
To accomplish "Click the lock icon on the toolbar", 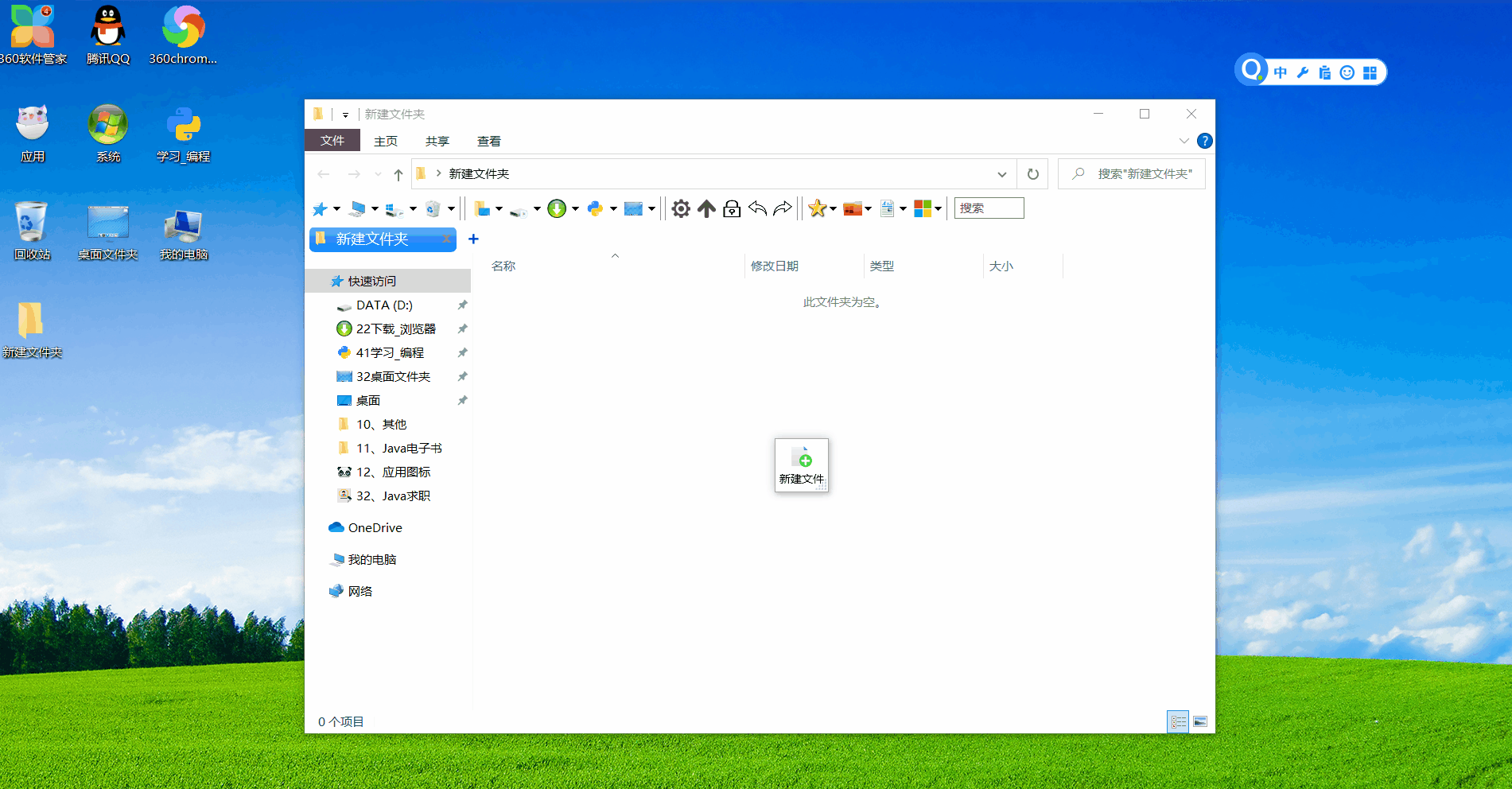I will point(731,208).
